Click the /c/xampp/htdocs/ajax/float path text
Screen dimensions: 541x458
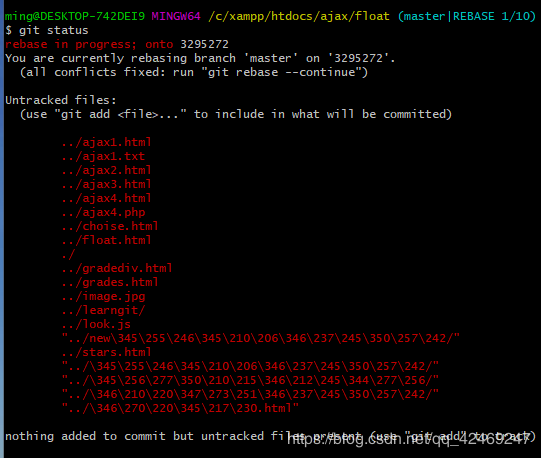pyautogui.click(x=299, y=16)
